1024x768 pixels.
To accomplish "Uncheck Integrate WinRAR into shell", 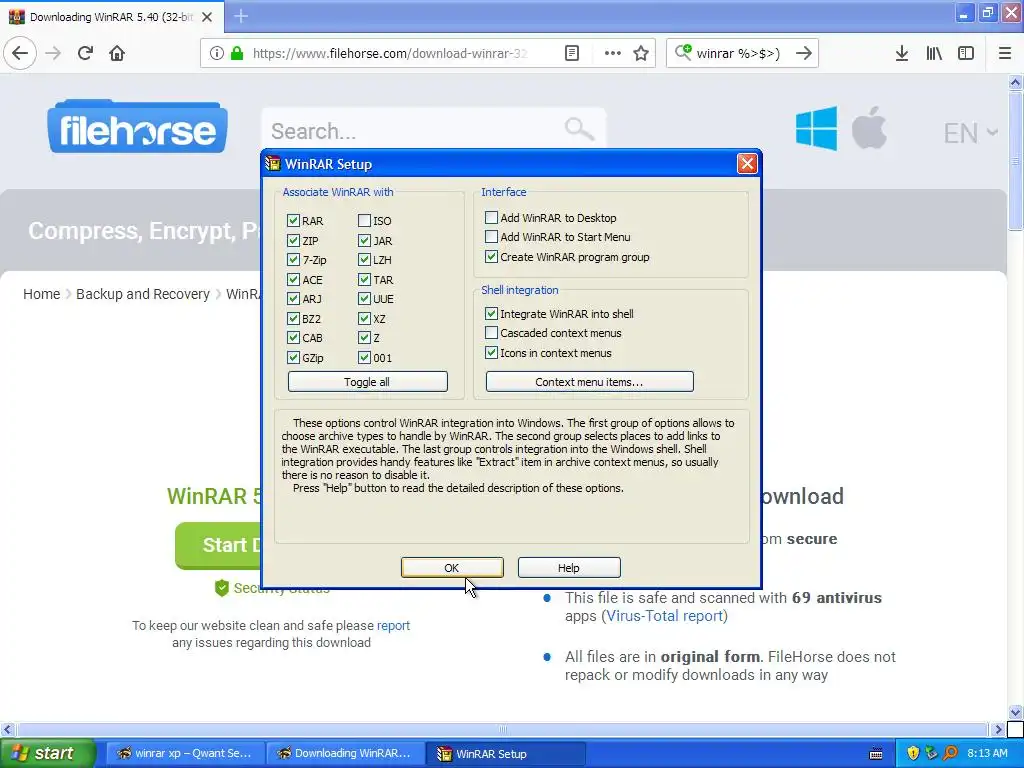I will [x=491, y=313].
